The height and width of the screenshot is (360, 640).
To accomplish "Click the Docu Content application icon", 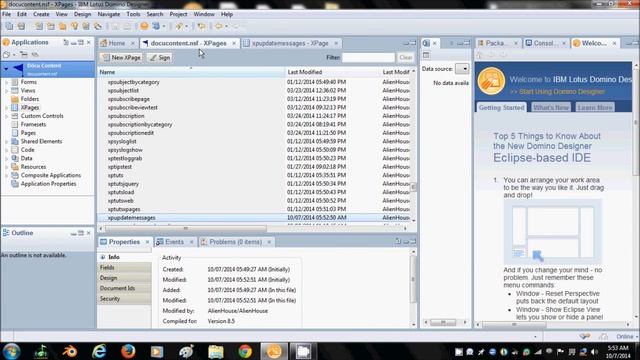I will tap(18, 69).
